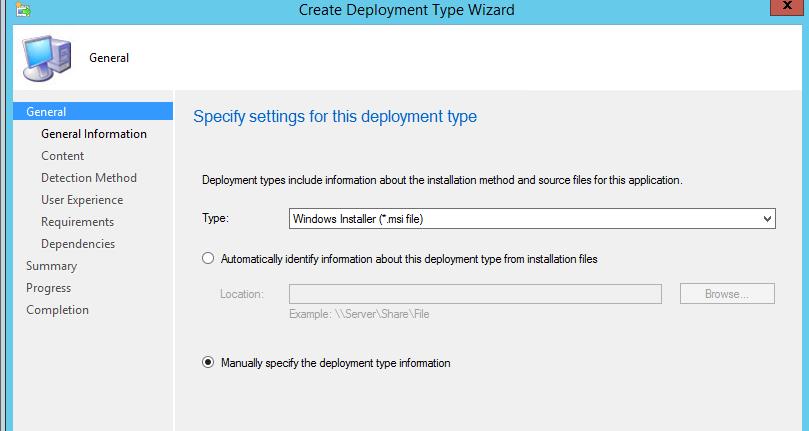Image resolution: width=809 pixels, height=431 pixels.
Task: Click the General header title text
Action: (109, 58)
